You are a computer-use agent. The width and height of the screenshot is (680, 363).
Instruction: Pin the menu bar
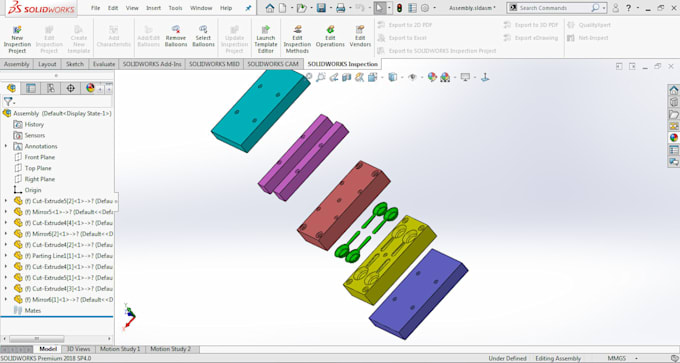click(x=248, y=8)
